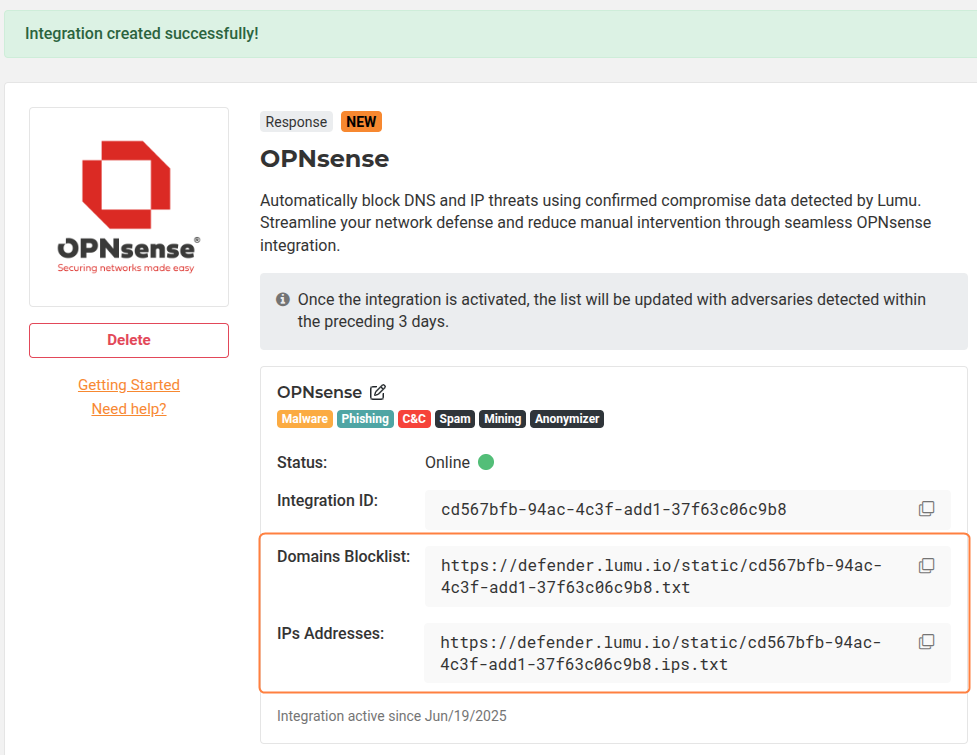
Task: Open the Need help? link
Action: 129,409
